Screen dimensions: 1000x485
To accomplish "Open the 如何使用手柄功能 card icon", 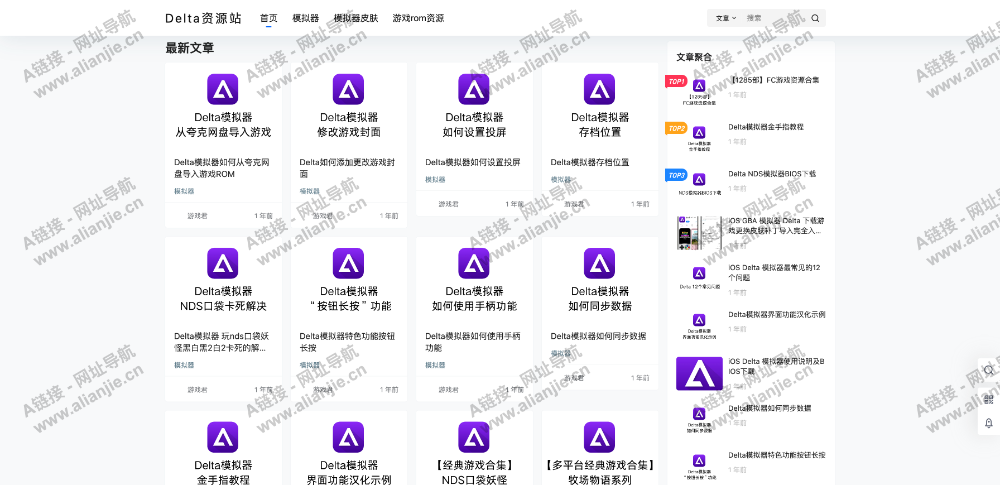I will point(474,264).
